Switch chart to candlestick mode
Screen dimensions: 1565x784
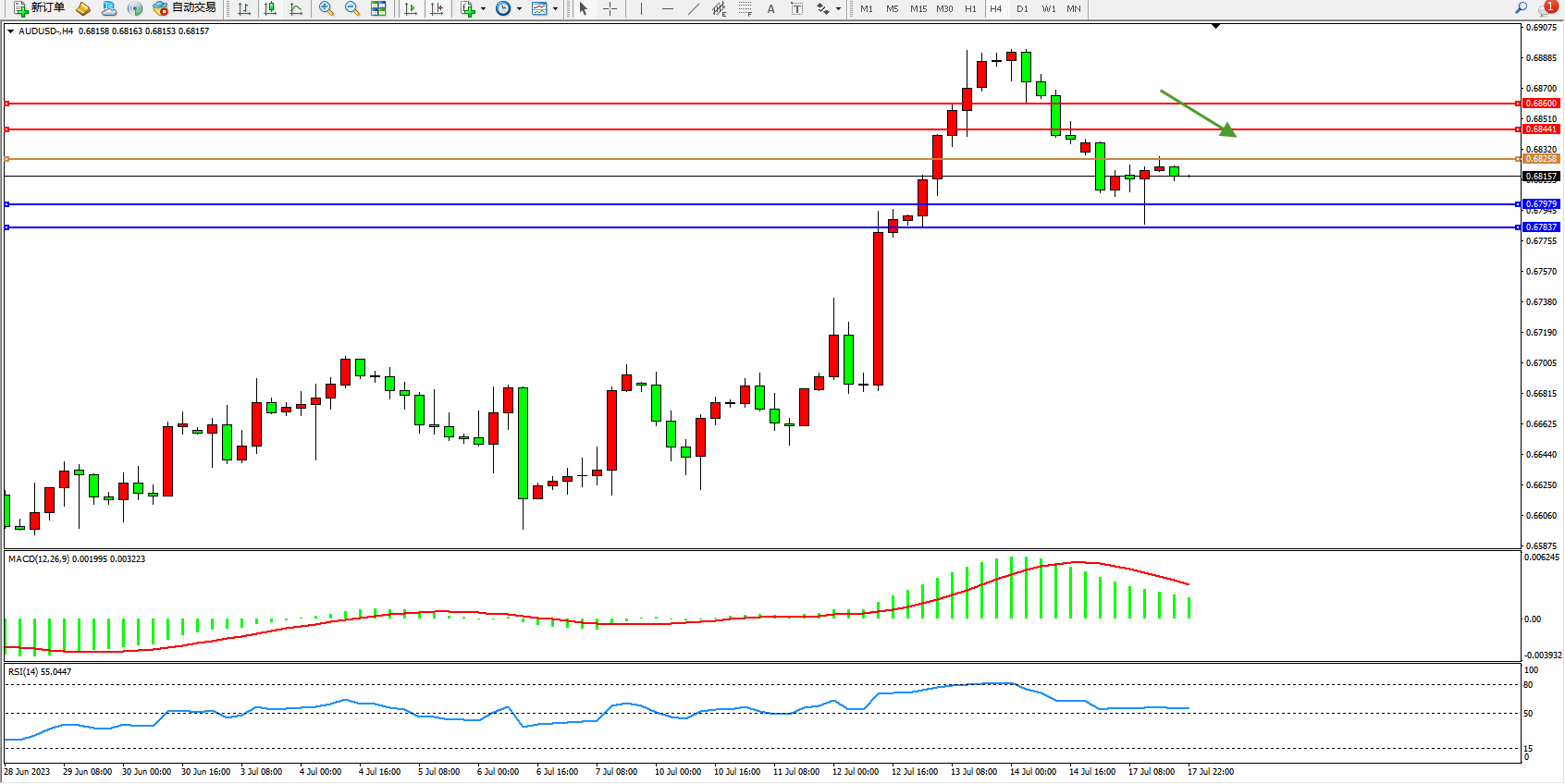(270, 8)
